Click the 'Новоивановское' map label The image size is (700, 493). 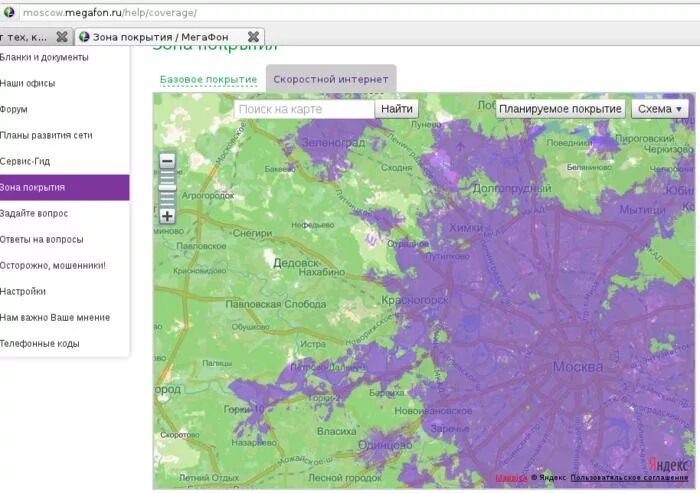pos(433,411)
